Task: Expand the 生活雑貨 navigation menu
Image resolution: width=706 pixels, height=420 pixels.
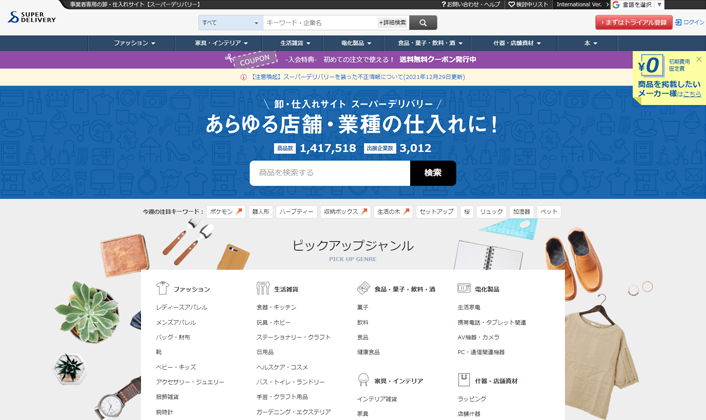Action: pyautogui.click(x=295, y=43)
